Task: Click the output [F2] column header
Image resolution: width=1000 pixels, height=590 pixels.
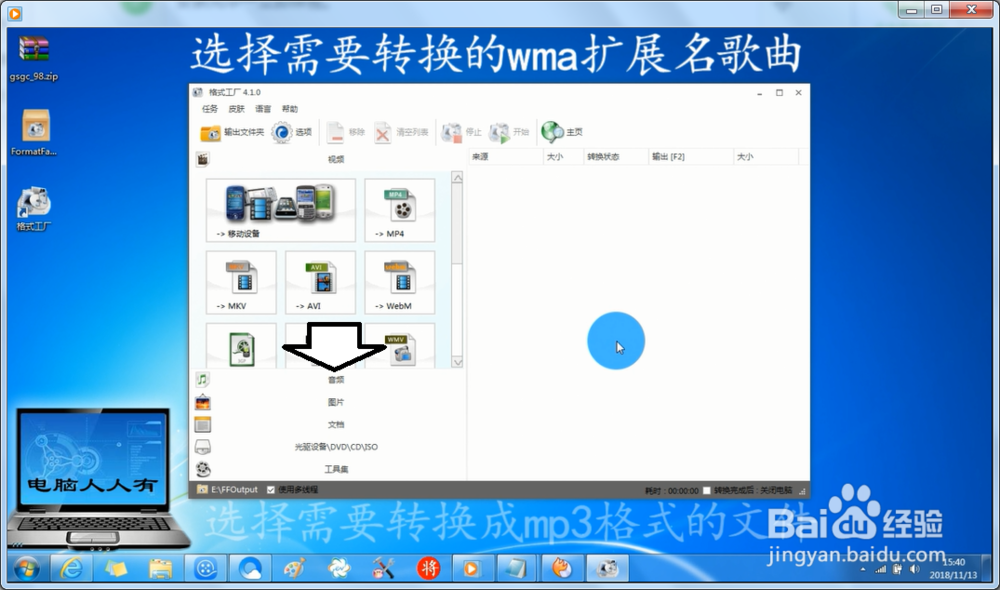Action: 691,157
